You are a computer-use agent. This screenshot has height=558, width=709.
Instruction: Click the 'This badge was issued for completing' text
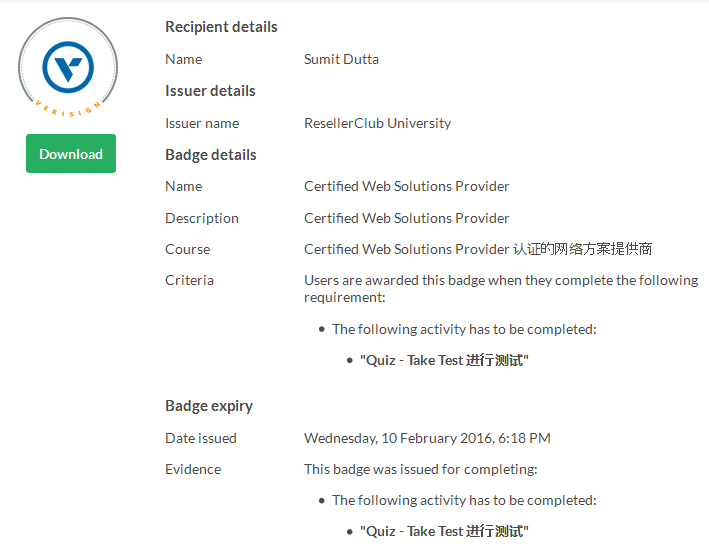(x=420, y=469)
